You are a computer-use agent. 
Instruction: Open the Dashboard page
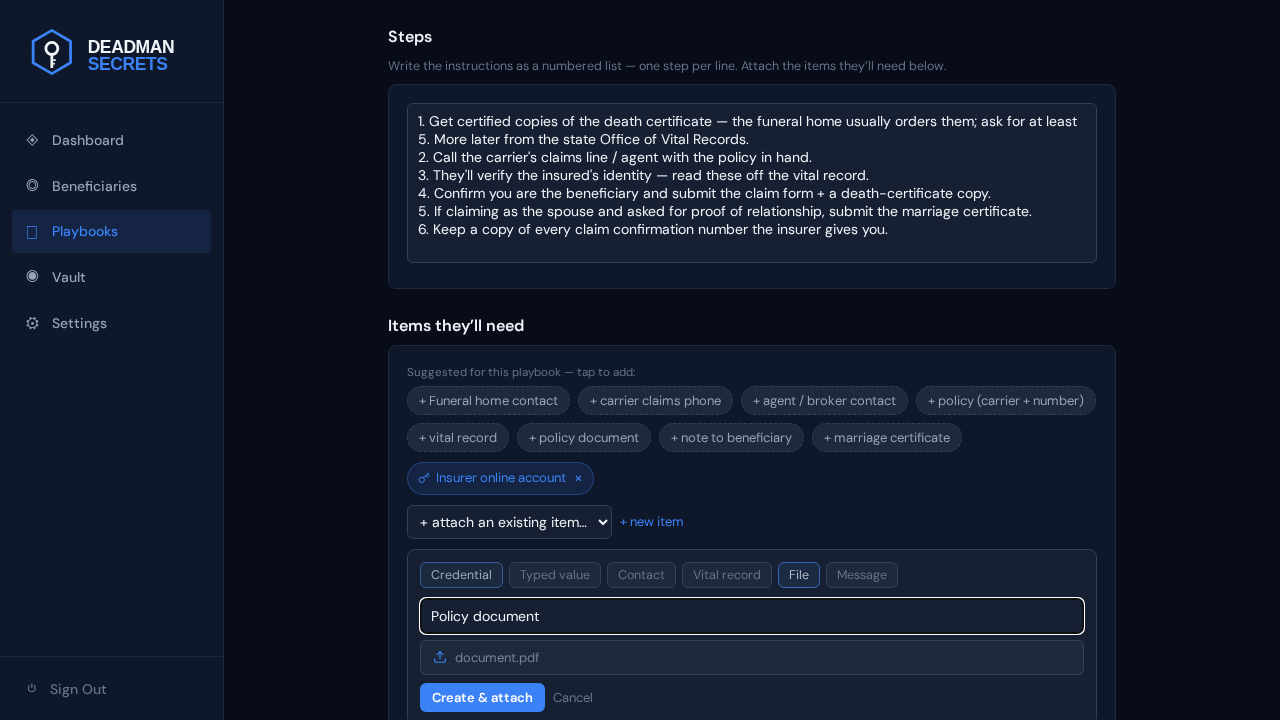coord(111,140)
